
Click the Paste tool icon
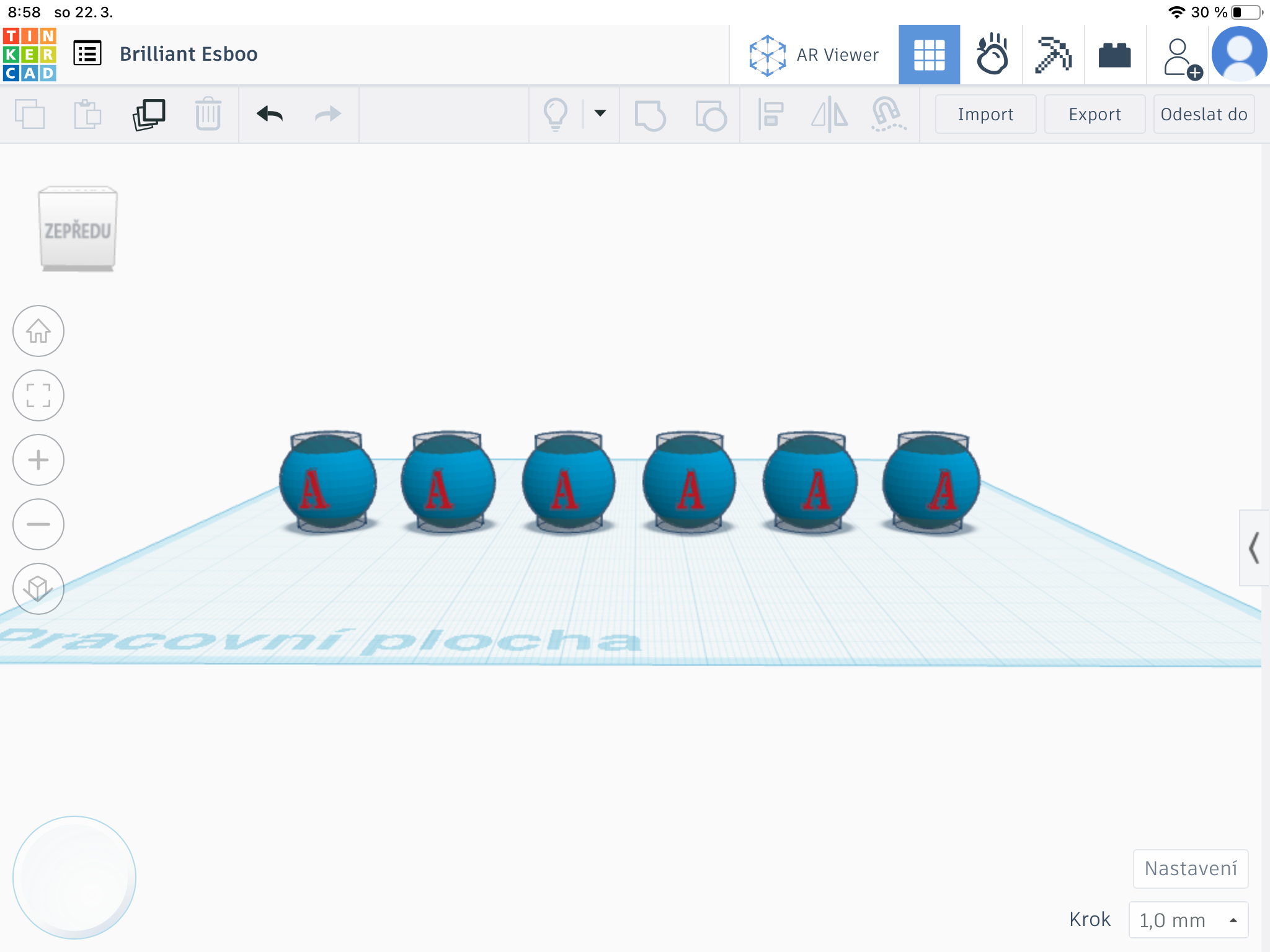87,114
